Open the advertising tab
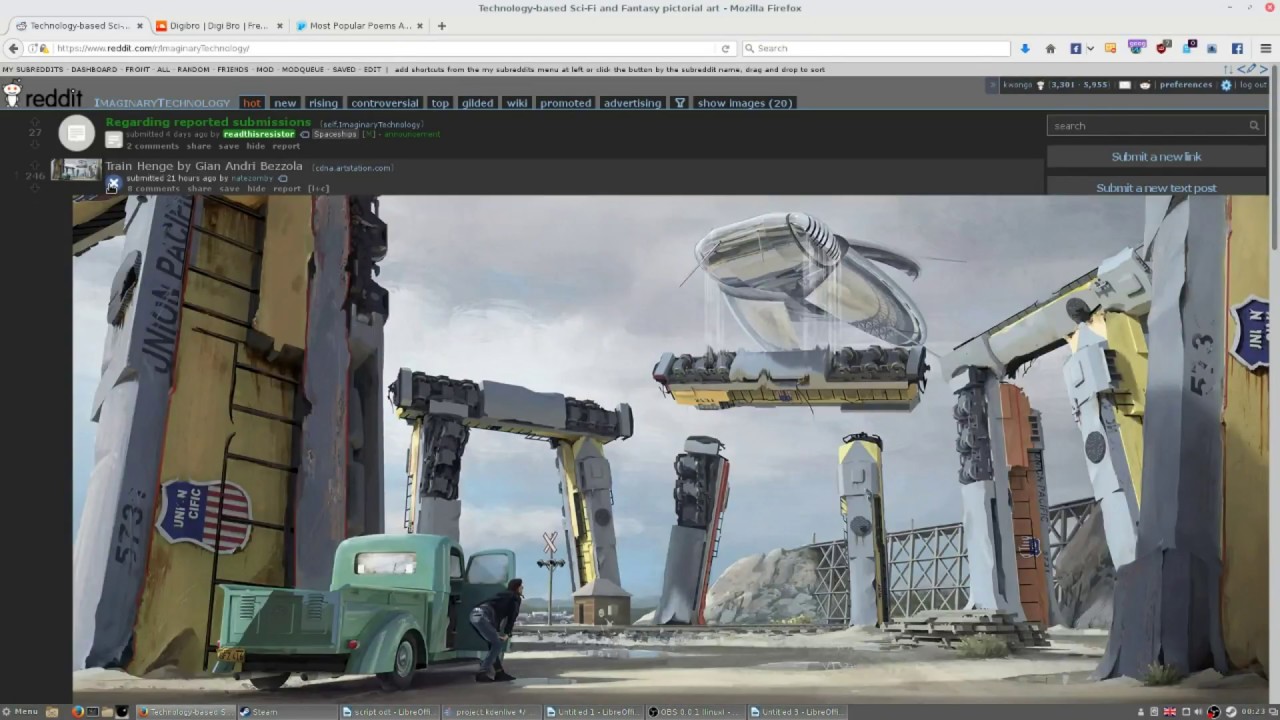Screen dimensions: 1280x720 tap(632, 103)
